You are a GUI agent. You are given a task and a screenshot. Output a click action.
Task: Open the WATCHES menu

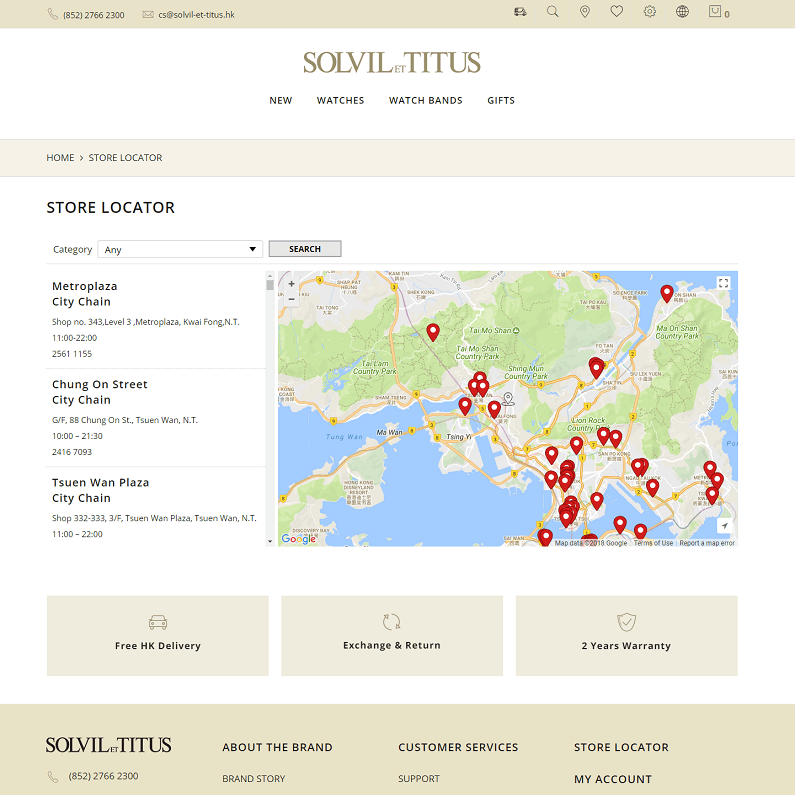click(x=340, y=100)
